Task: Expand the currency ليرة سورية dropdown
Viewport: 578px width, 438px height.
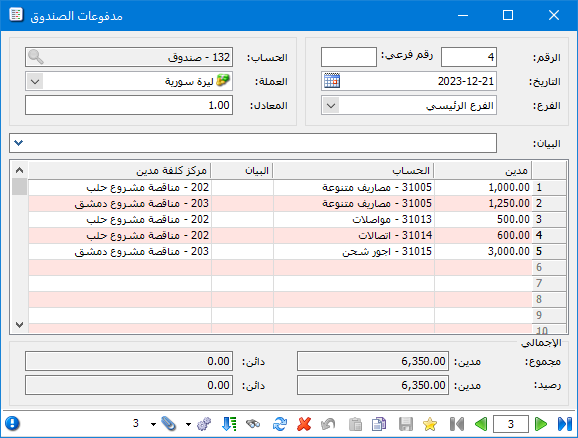Action: 35,81
